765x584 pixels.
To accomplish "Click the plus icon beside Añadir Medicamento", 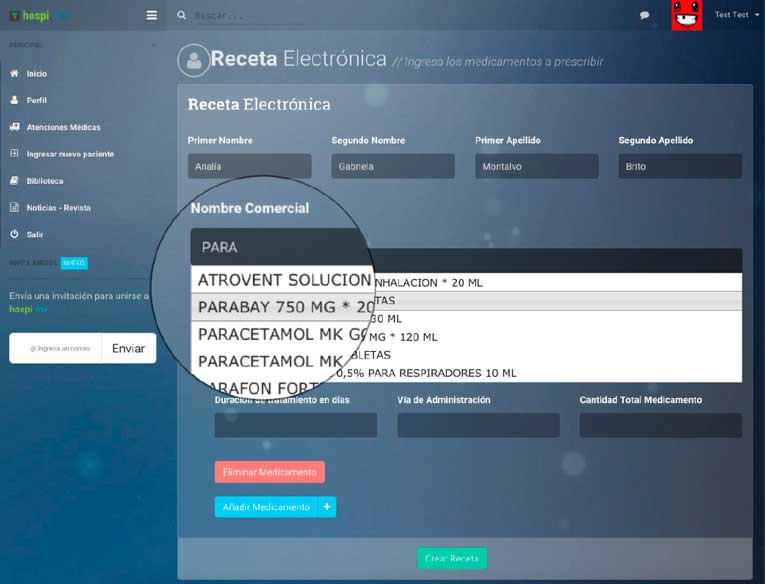I will pyautogui.click(x=327, y=507).
